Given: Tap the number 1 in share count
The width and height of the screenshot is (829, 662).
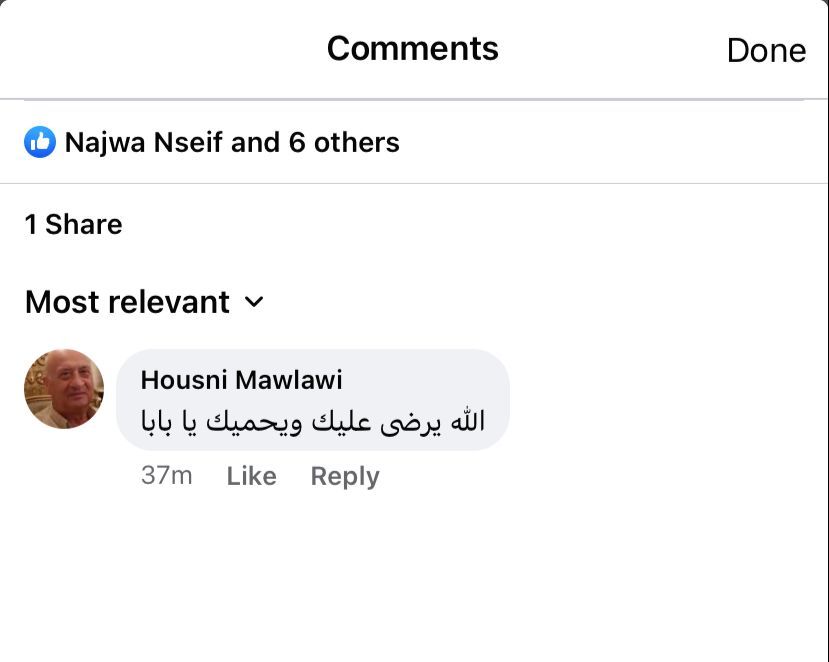Looking at the screenshot, I should [31, 224].
